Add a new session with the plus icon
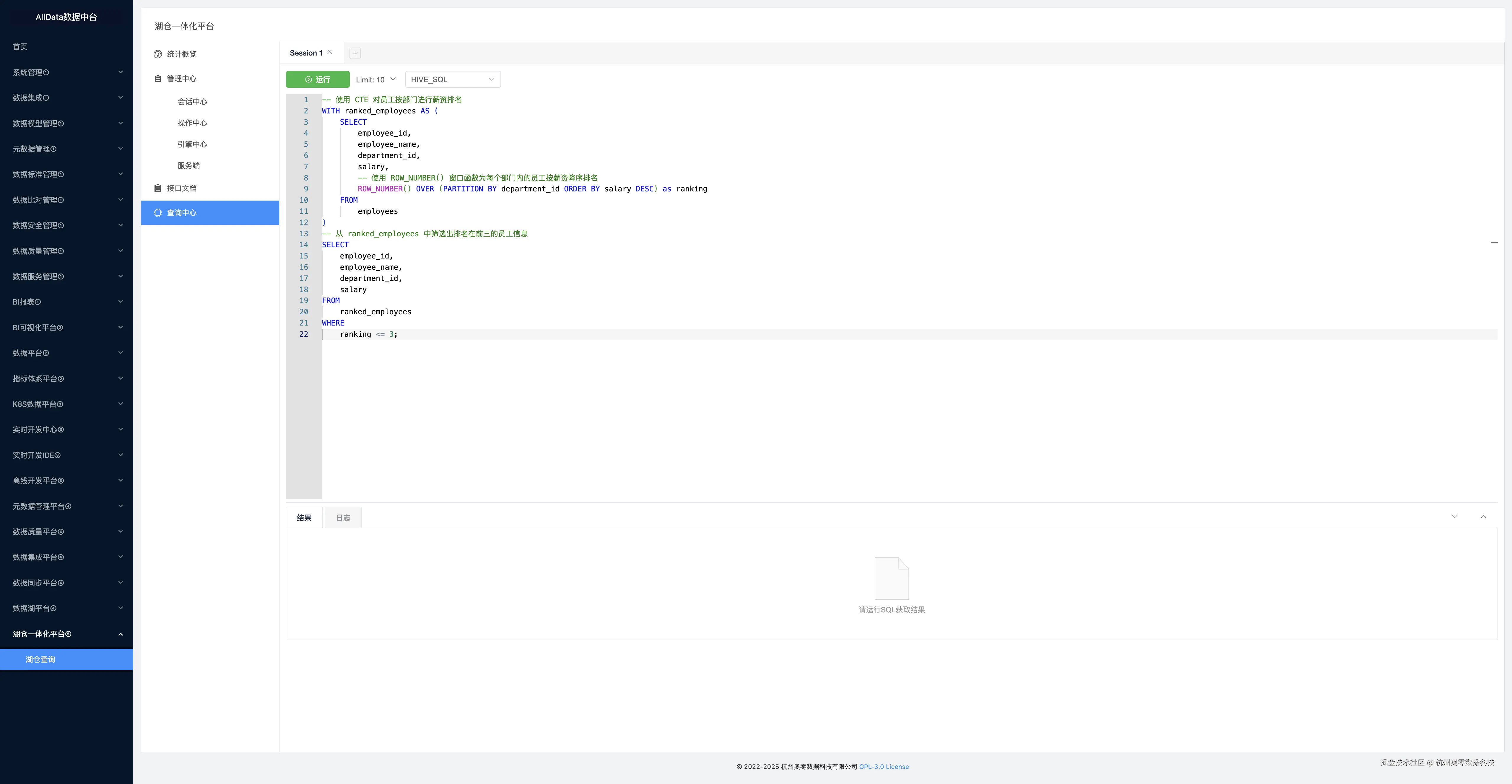The height and width of the screenshot is (784, 1512). [x=355, y=53]
